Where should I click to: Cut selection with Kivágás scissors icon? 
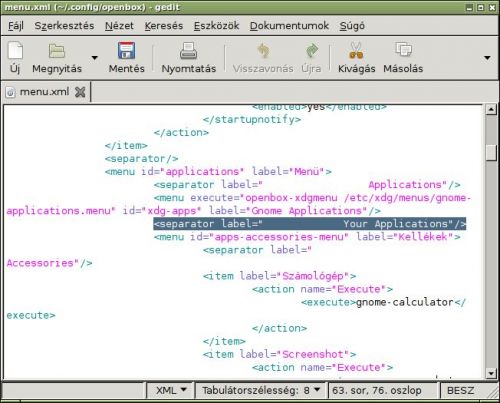tap(356, 51)
